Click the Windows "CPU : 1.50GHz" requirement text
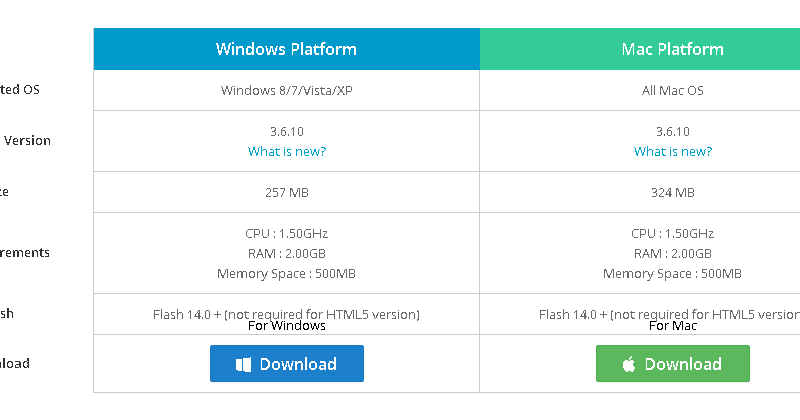 [287, 233]
